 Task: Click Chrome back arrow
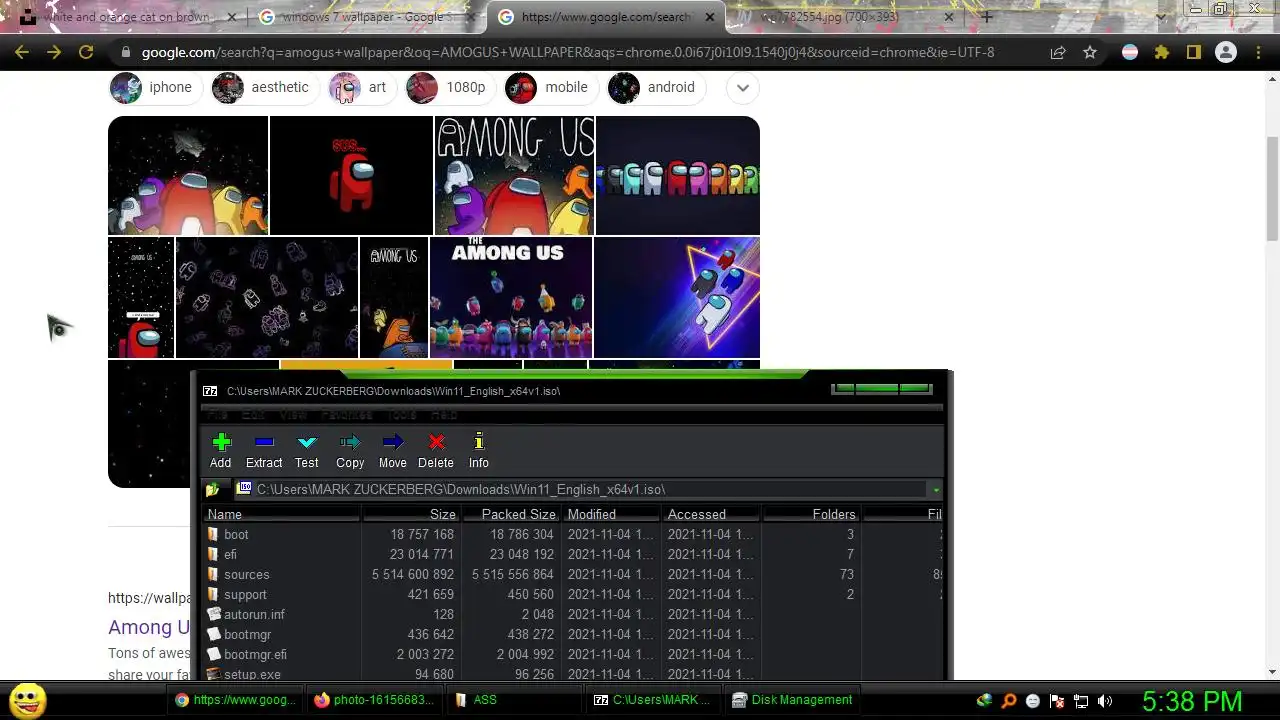(22, 52)
